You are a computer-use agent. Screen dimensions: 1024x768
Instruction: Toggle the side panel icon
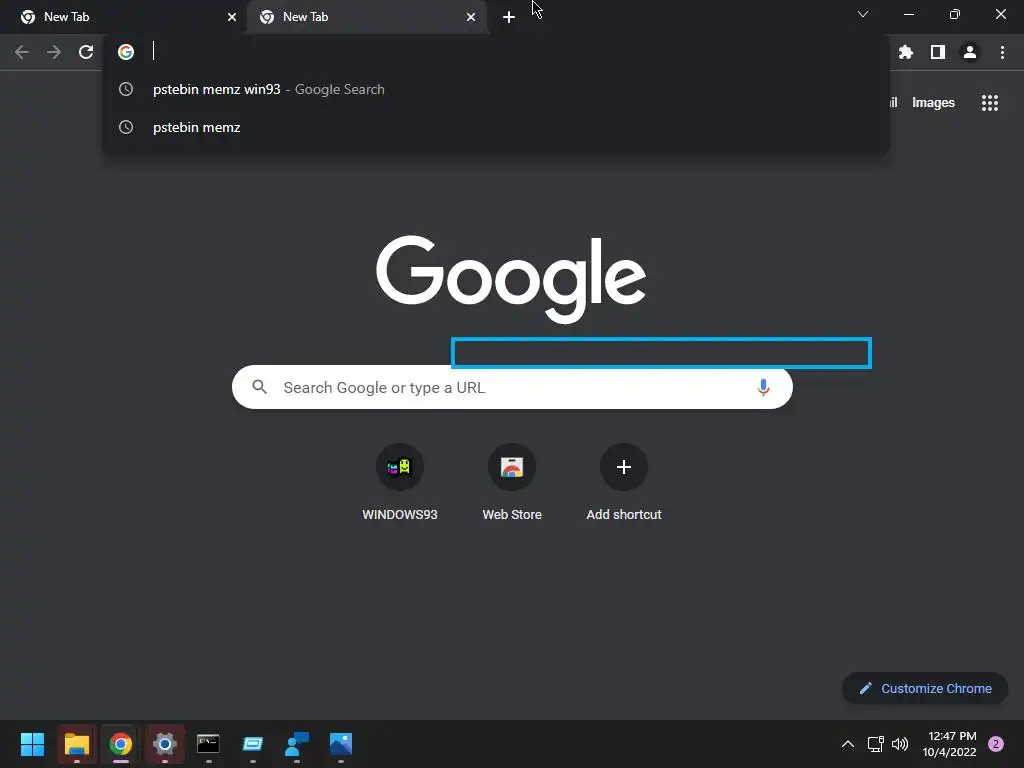pos(938,52)
